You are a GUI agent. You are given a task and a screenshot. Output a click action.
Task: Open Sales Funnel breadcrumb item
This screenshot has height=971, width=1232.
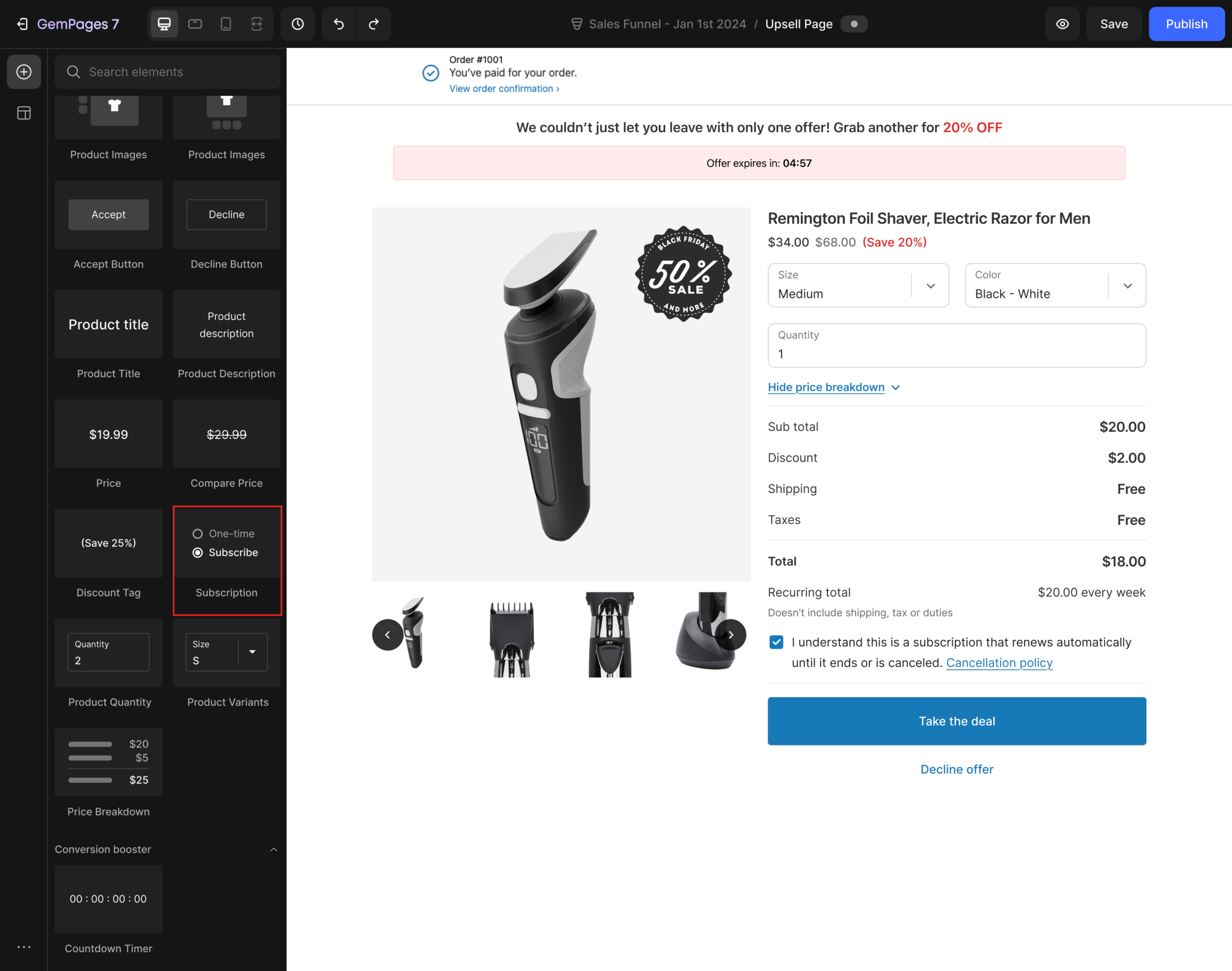click(667, 24)
